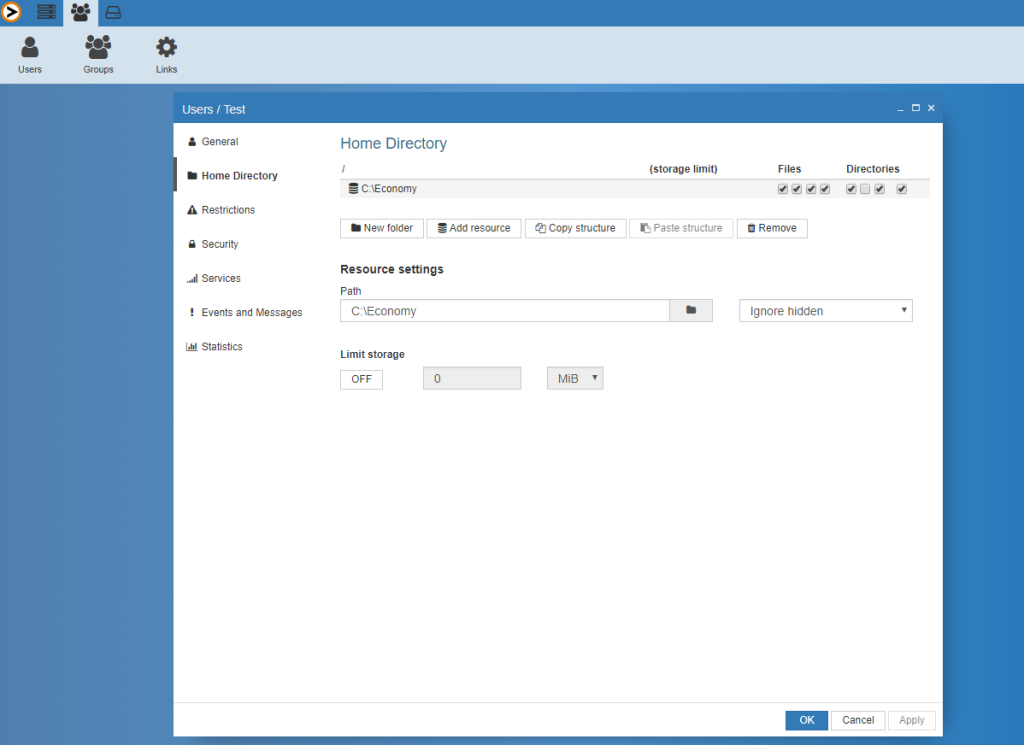This screenshot has width=1024, height=745.
Task: Enable the second Directories permission checkbox
Action: [x=865, y=188]
